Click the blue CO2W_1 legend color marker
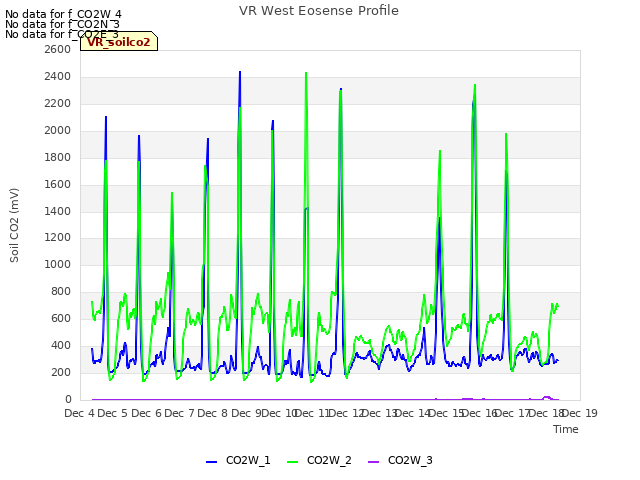Screen dimensions: 640x480 point(211,462)
